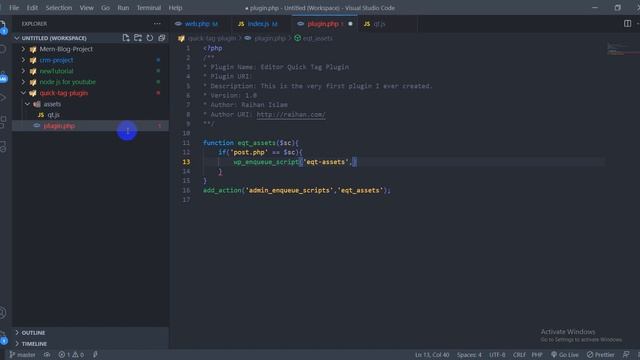This screenshot has width=640, height=360.
Task: Refresh the Explorer file tree
Action: (150, 38)
